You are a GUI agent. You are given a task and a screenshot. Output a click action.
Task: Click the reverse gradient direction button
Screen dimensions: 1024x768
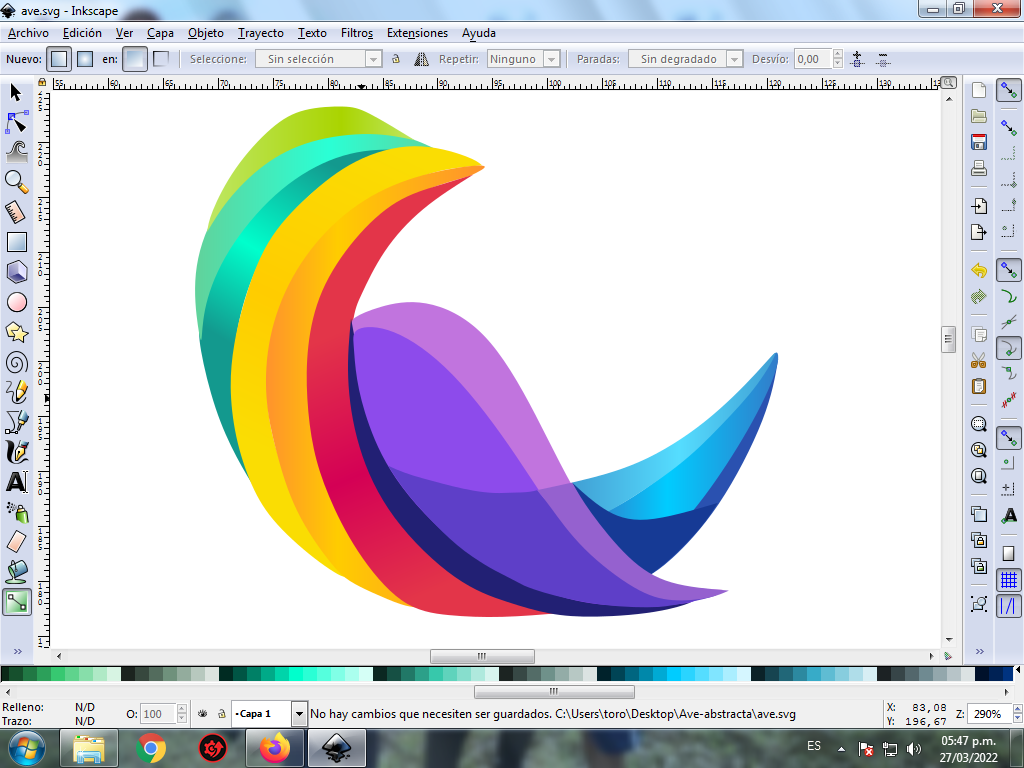(x=421, y=59)
